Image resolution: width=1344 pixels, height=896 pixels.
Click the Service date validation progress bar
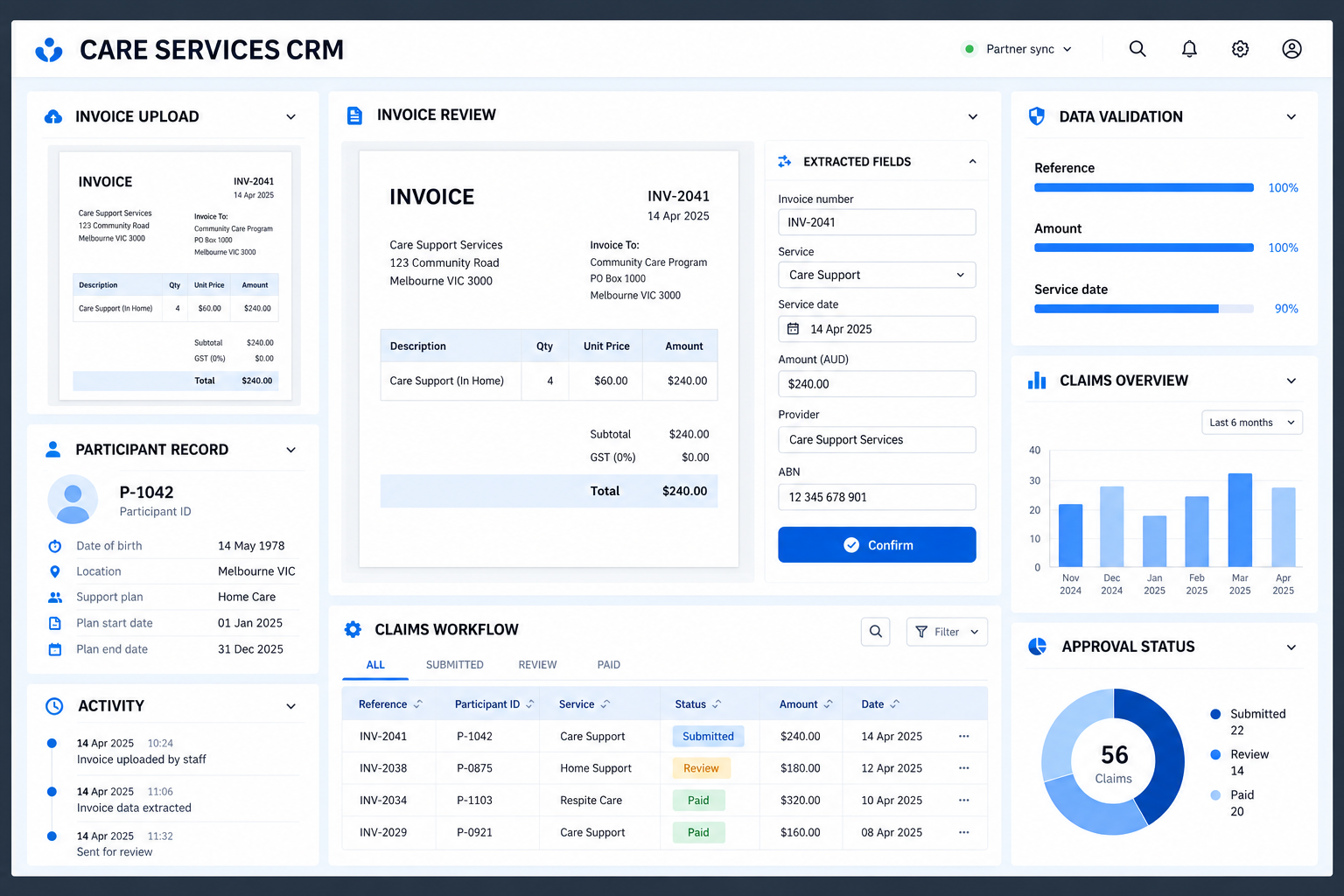pos(1144,309)
